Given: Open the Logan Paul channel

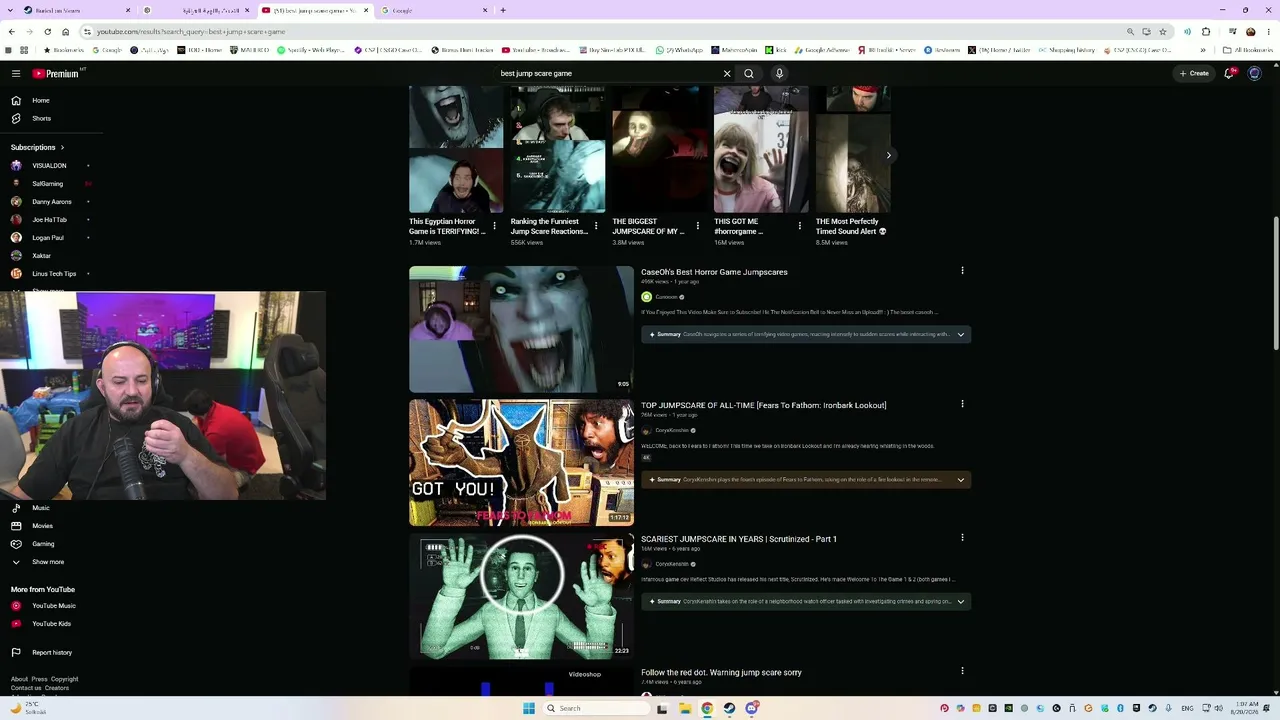Looking at the screenshot, I should (50, 237).
